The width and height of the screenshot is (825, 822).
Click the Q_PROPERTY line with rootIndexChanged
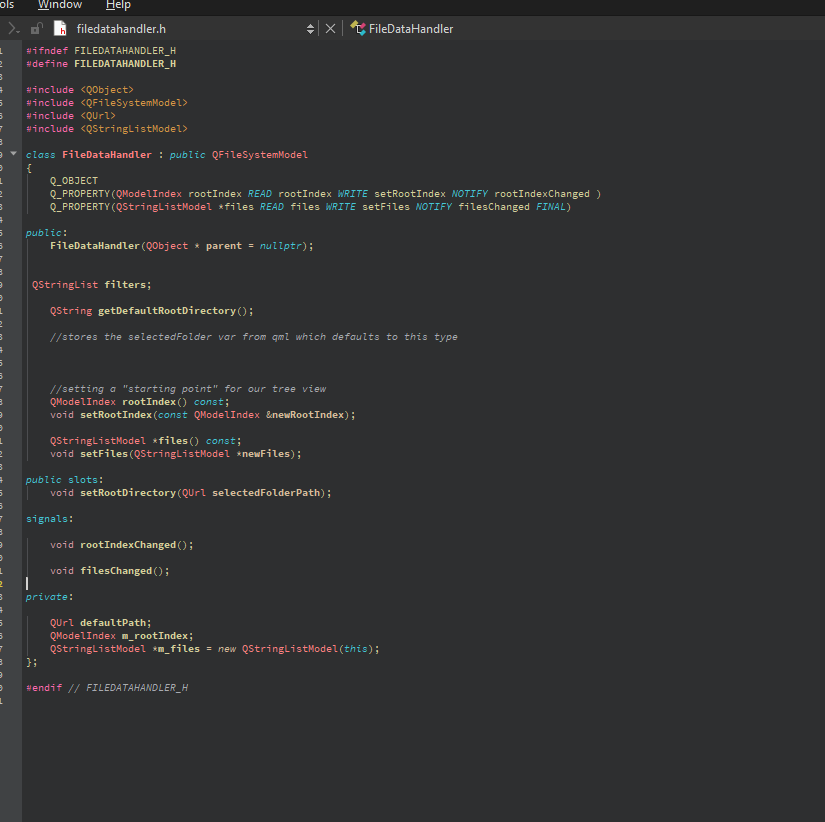pyautogui.click(x=325, y=194)
